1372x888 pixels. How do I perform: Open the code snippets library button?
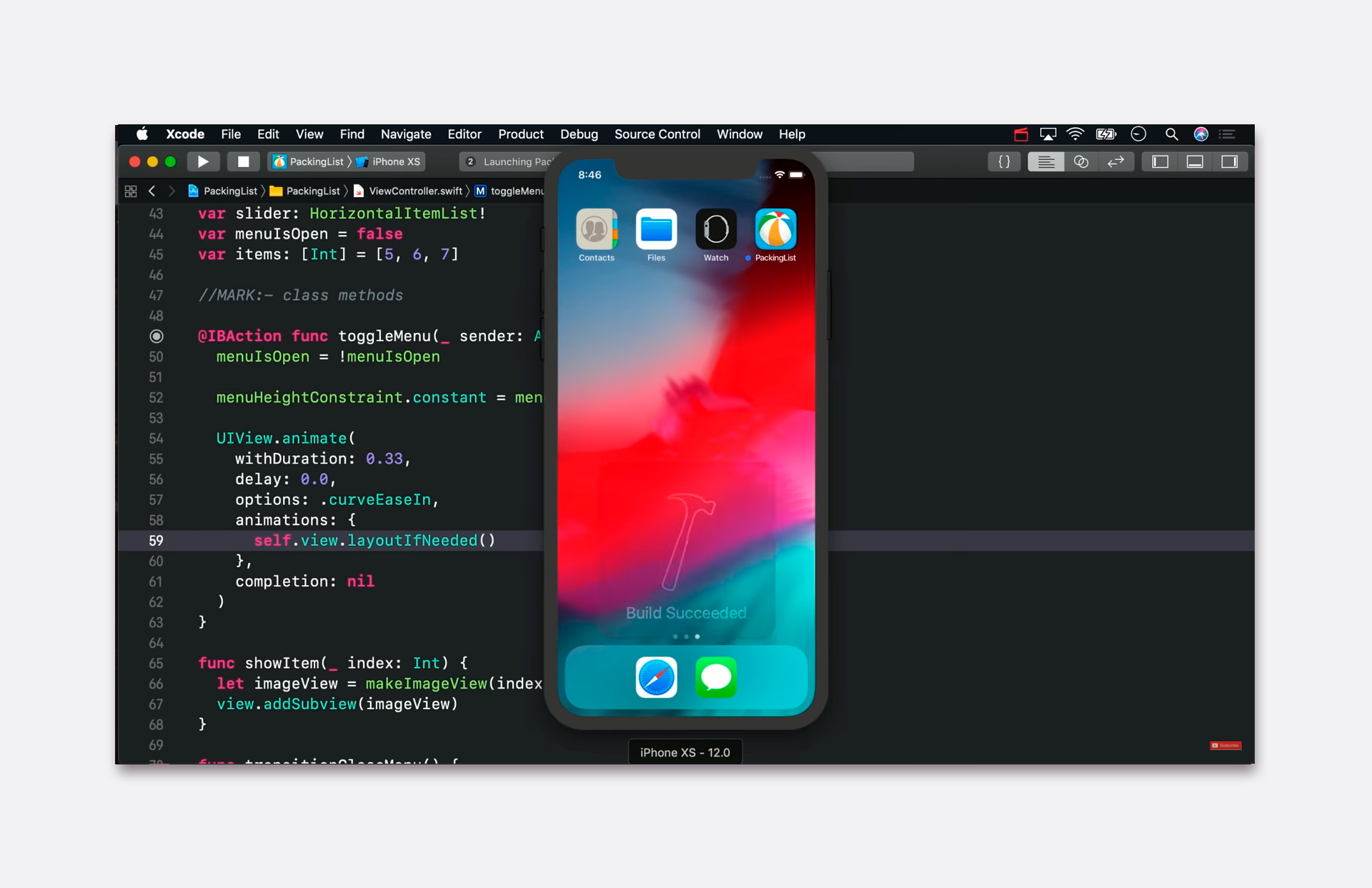(1004, 161)
